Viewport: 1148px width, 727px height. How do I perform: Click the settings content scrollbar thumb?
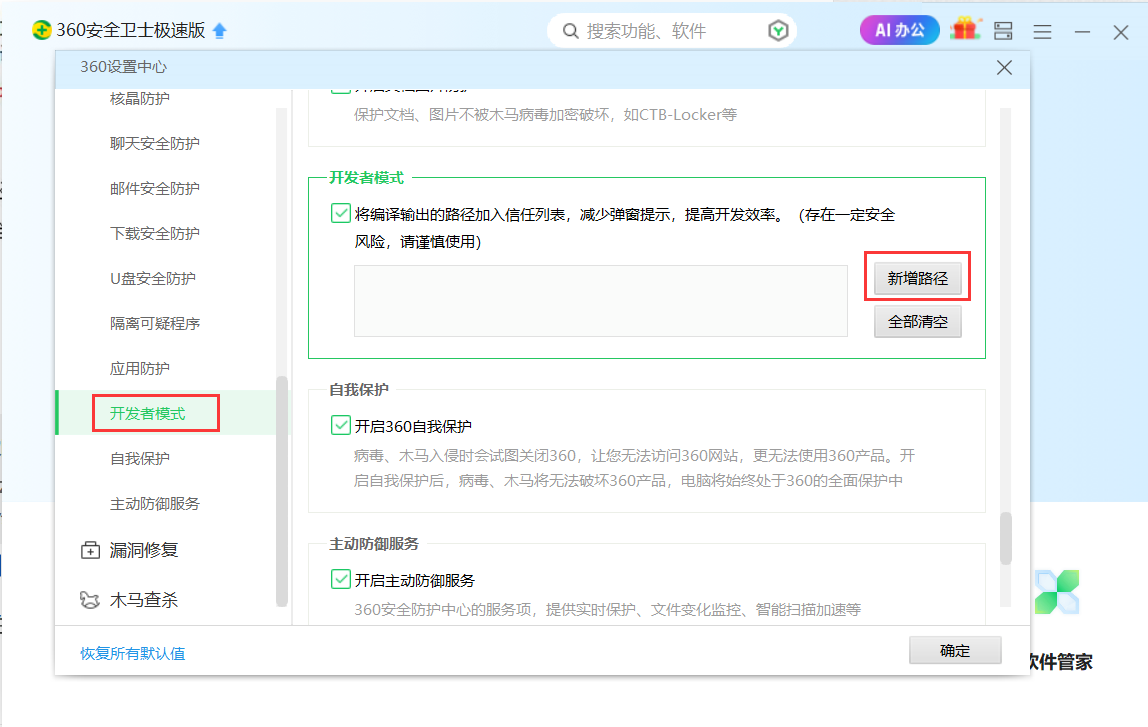[1006, 538]
